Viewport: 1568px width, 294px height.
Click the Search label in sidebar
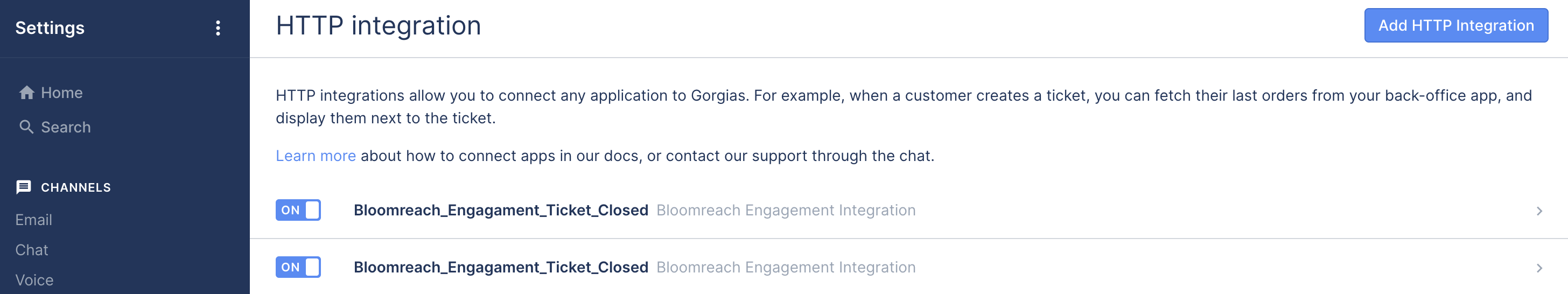coord(66,127)
